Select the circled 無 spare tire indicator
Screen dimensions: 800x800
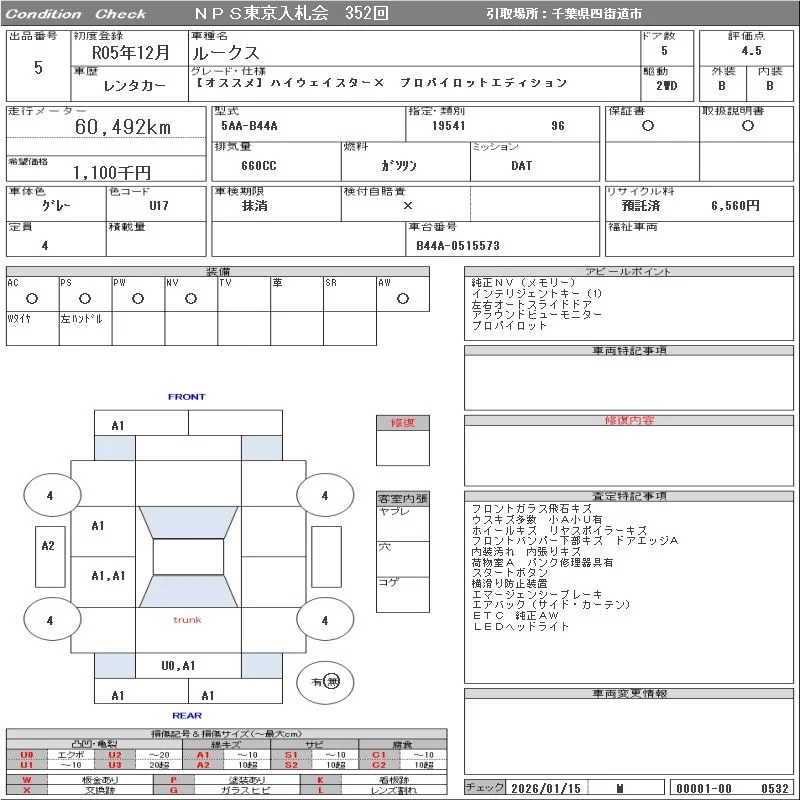click(x=331, y=681)
